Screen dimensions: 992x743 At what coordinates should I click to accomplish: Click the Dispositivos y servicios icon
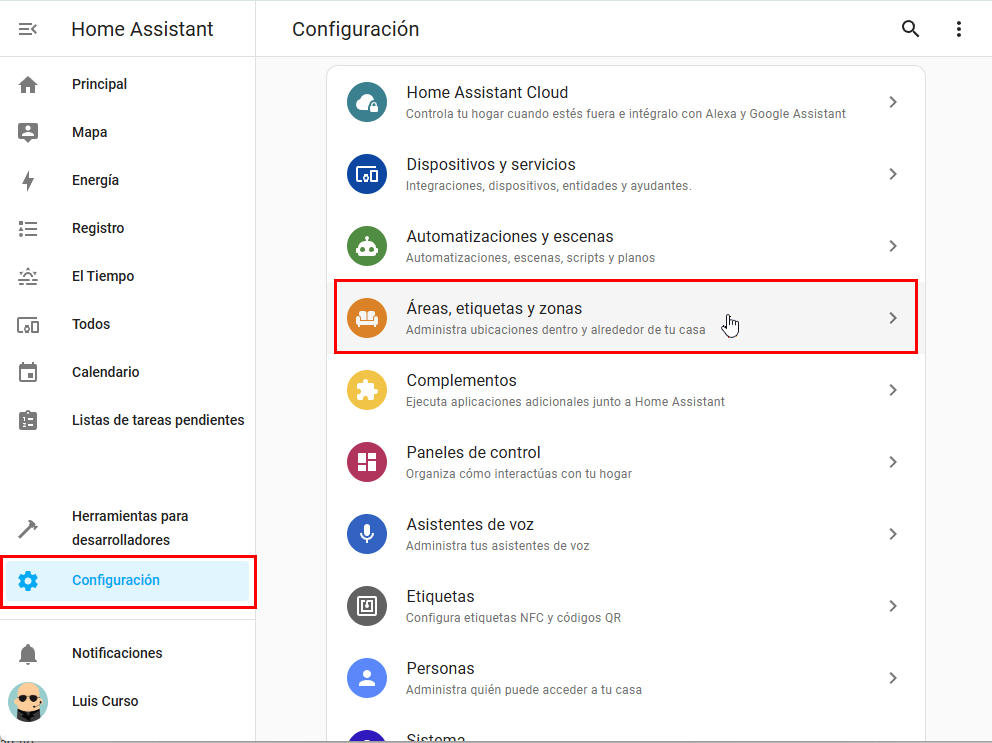point(366,174)
